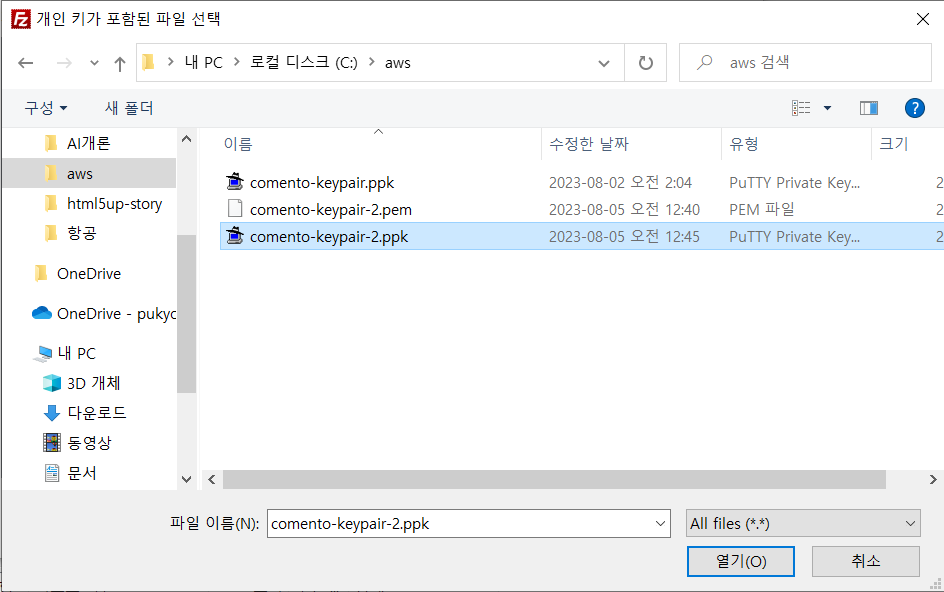944x592 pixels.
Task: Select 'OneDrive' folder in navigation pane
Action: (89, 273)
